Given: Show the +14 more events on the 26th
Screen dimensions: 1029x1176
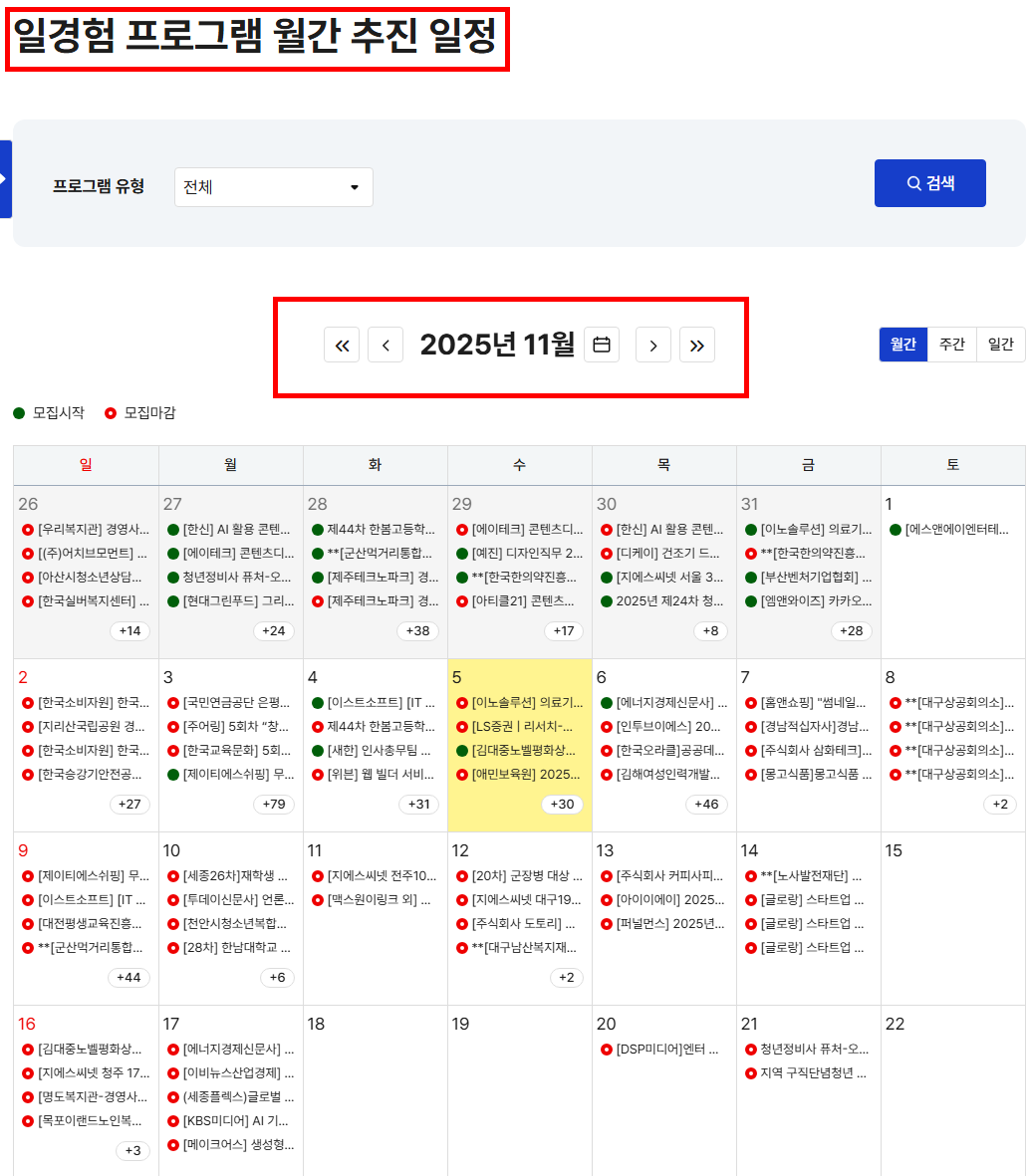Looking at the screenshot, I should [x=129, y=630].
